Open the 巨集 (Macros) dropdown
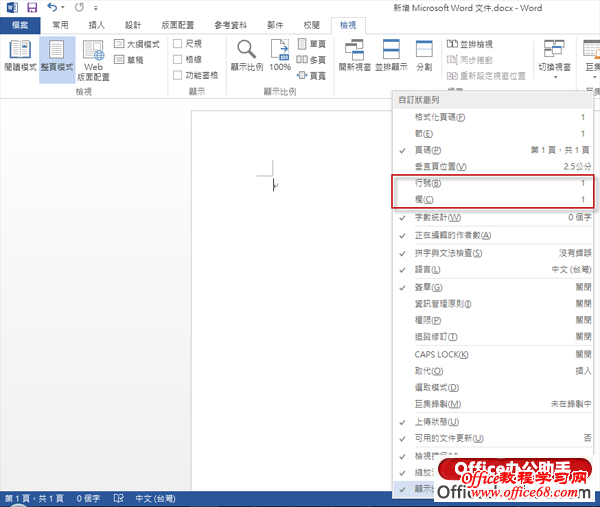600x507 pixels. click(x=591, y=59)
